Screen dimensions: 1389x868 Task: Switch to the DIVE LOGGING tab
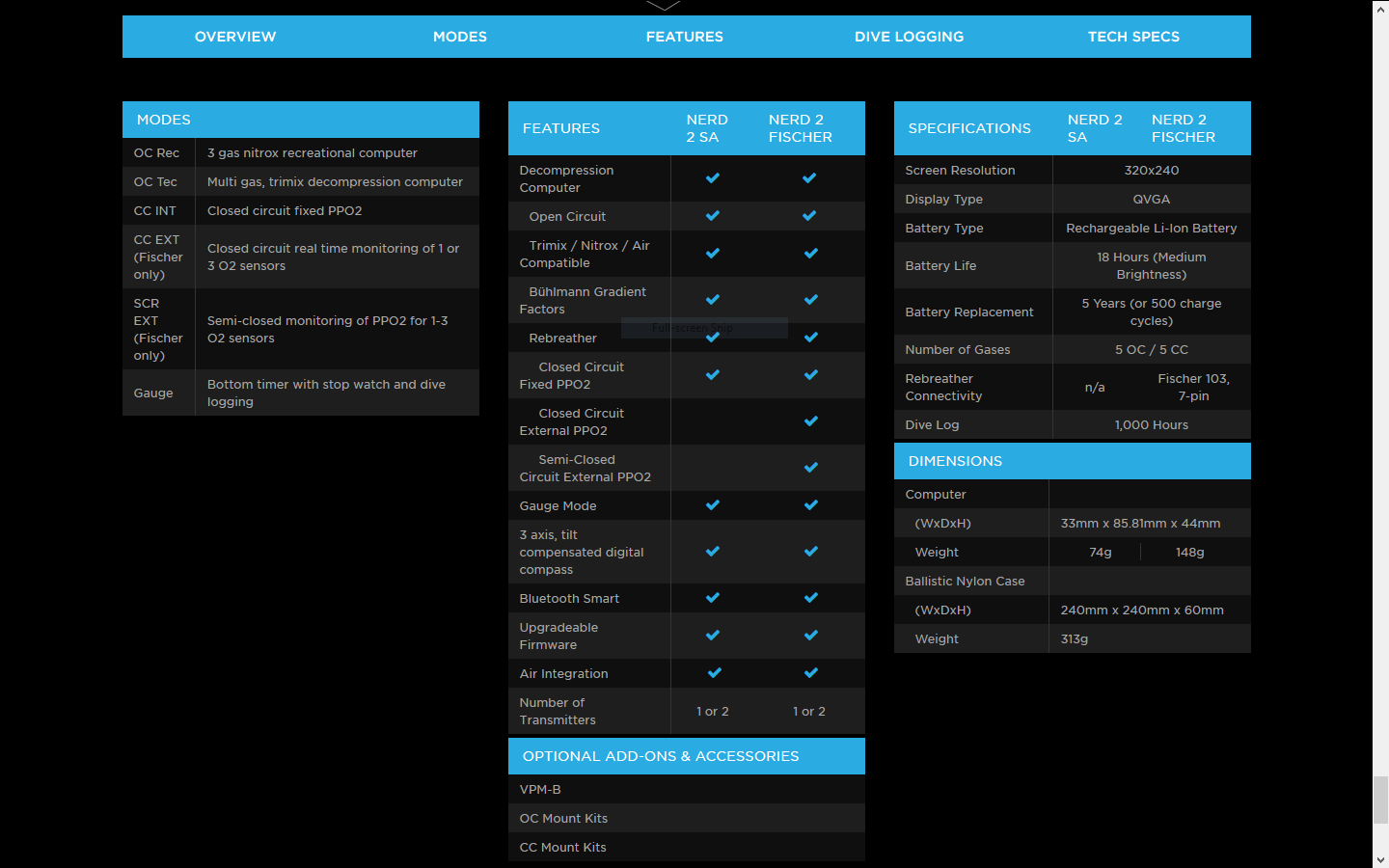coord(909,37)
